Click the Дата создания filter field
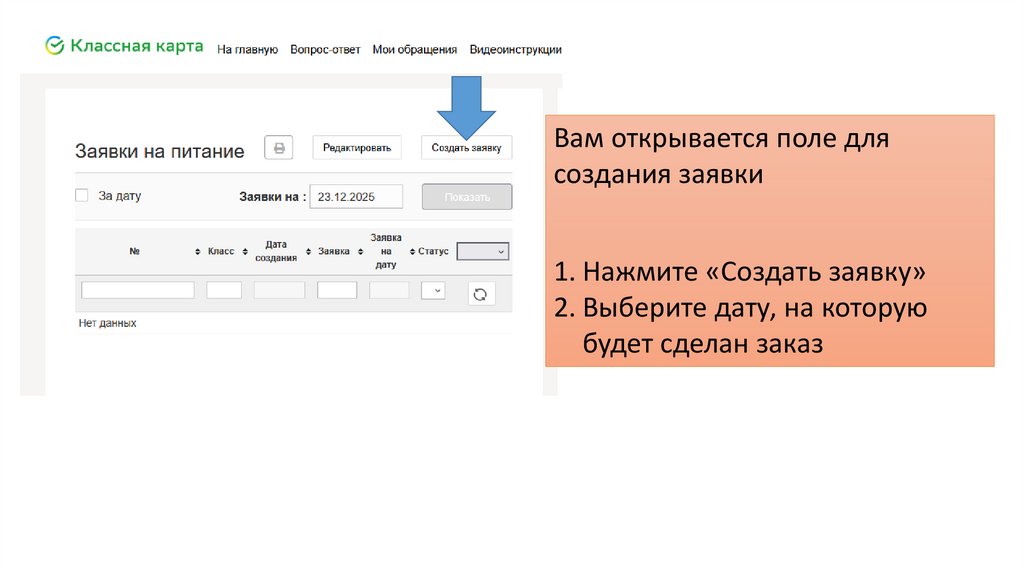Viewport: 1024px width, 574px height. 280,290
